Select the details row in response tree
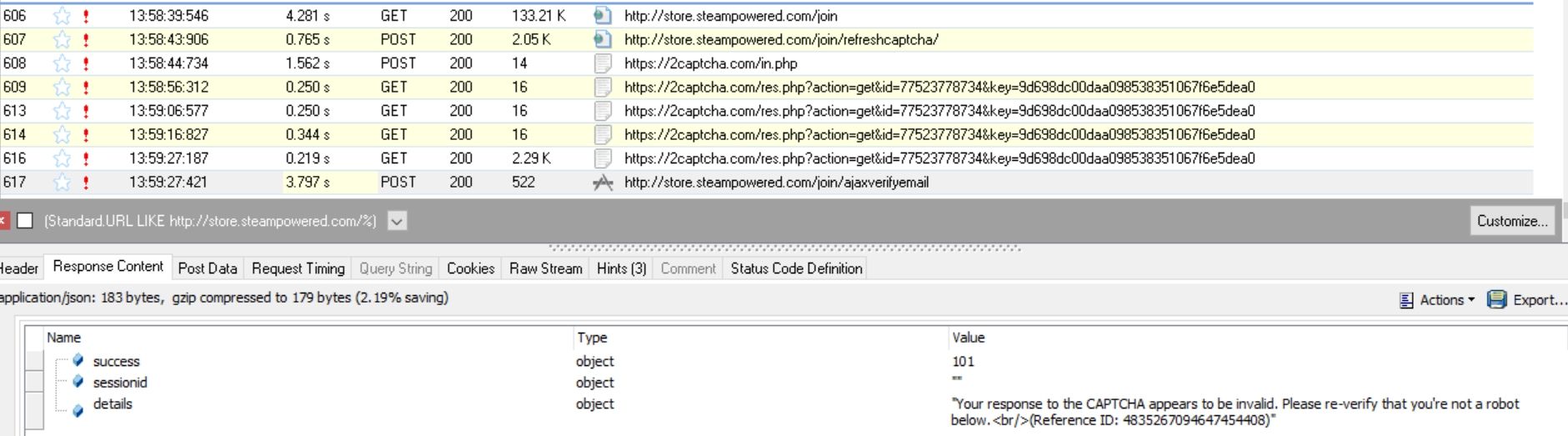1568x436 pixels. pyautogui.click(x=113, y=403)
